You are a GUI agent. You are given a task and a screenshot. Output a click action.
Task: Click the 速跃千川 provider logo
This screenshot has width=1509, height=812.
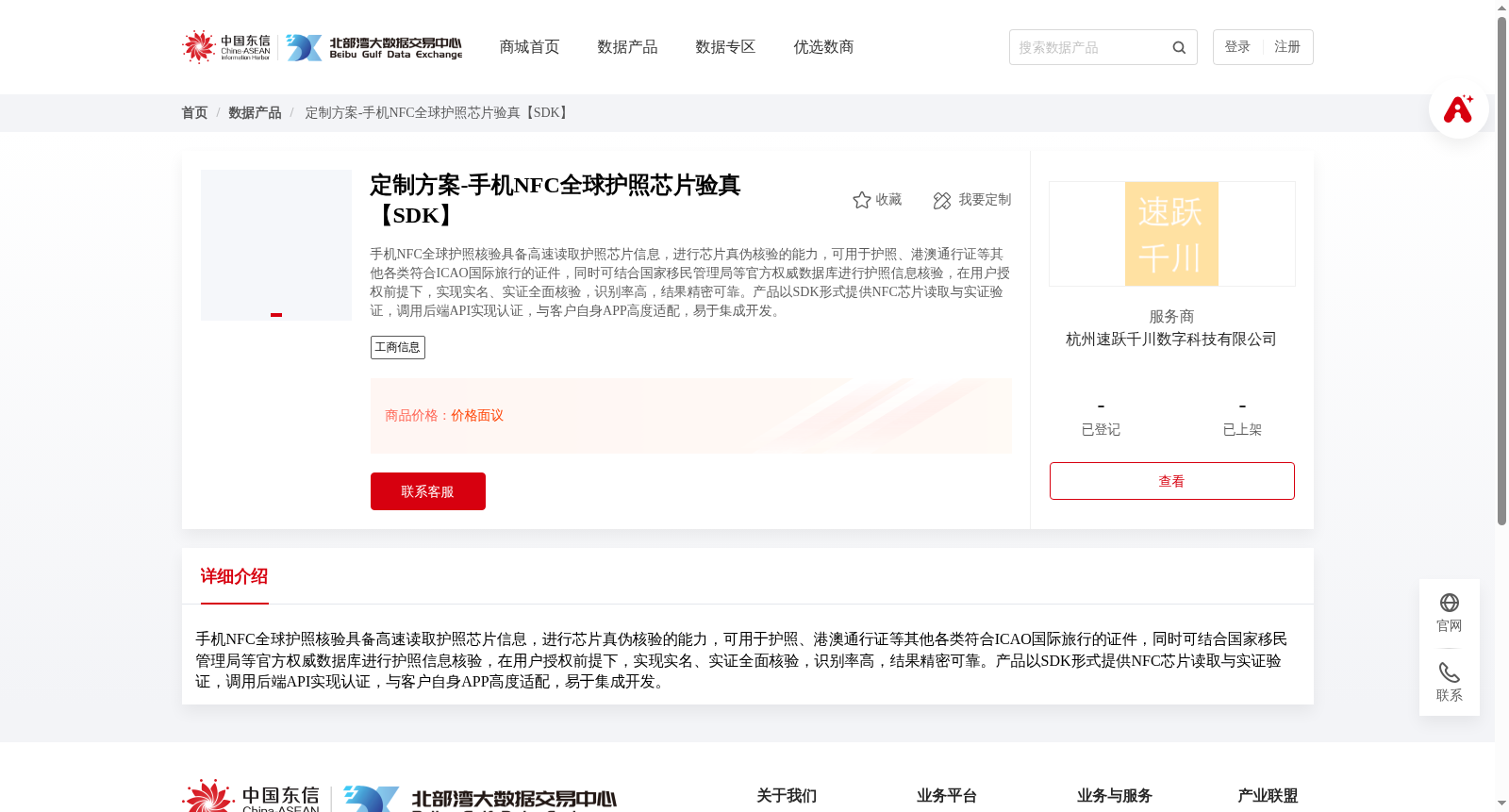pyautogui.click(x=1171, y=234)
